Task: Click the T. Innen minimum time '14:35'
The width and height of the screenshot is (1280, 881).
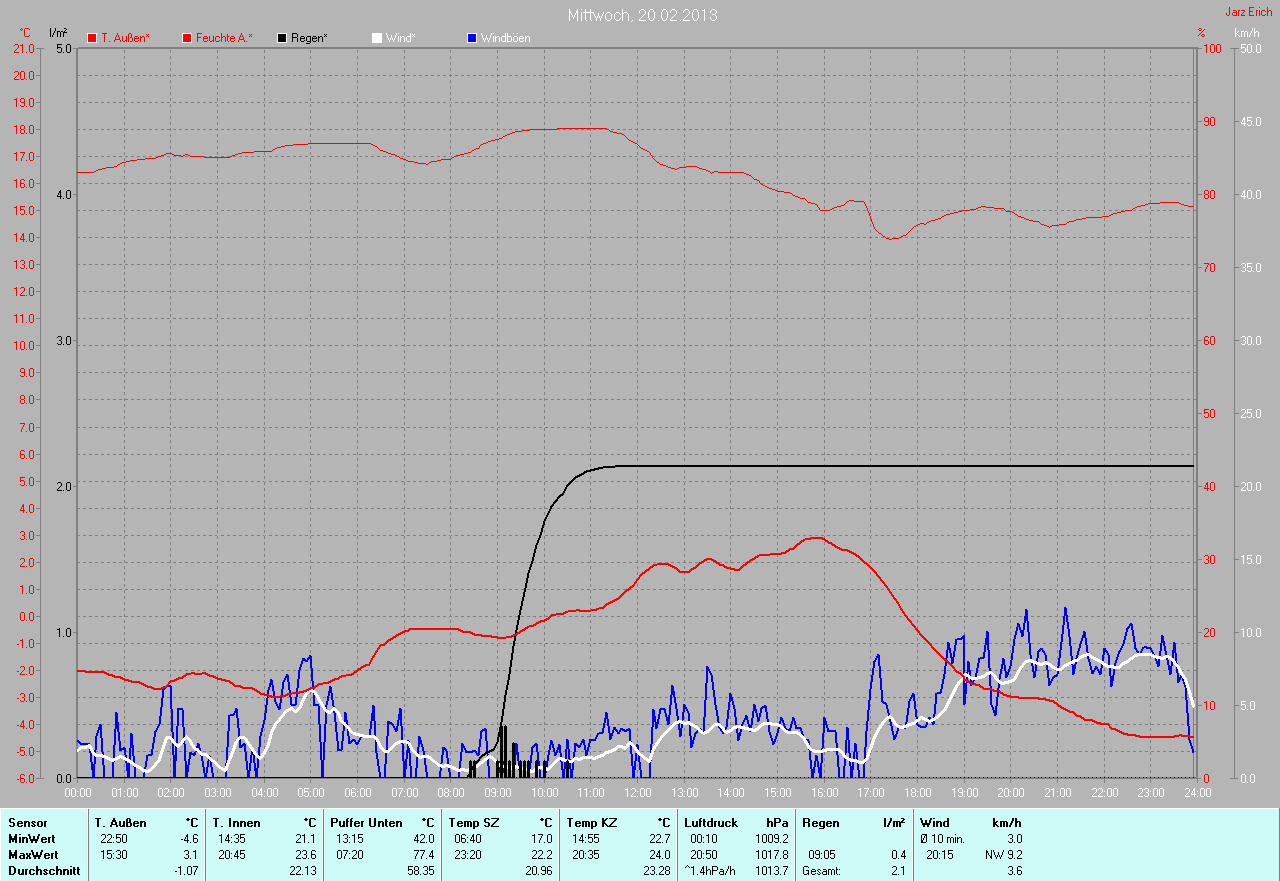Action: [233, 839]
